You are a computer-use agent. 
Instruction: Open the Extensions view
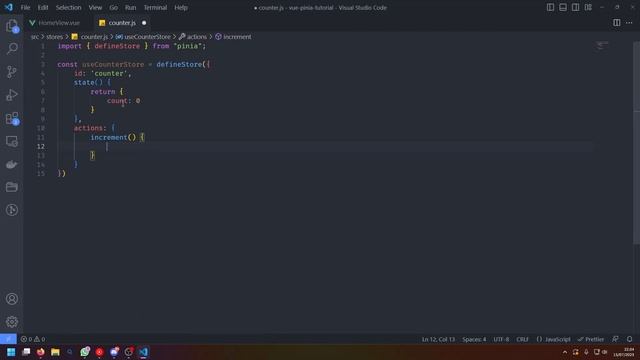[x=12, y=118]
